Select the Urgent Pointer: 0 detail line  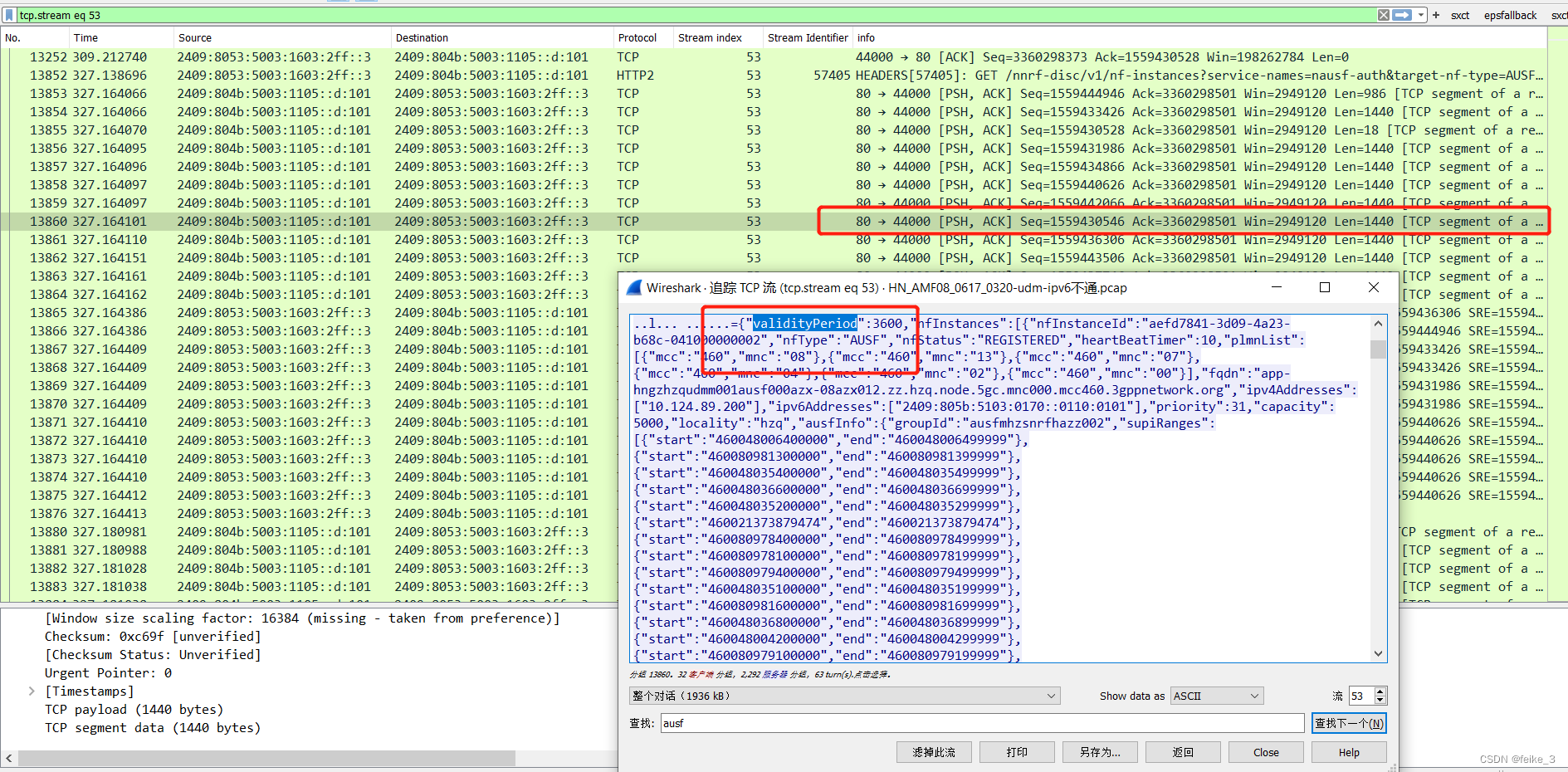click(x=108, y=673)
